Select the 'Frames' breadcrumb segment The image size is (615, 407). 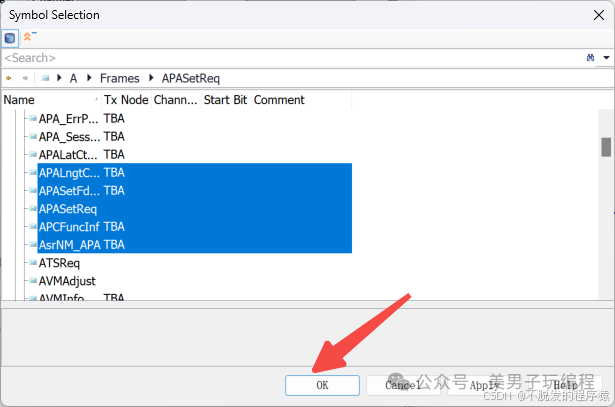(x=120, y=78)
